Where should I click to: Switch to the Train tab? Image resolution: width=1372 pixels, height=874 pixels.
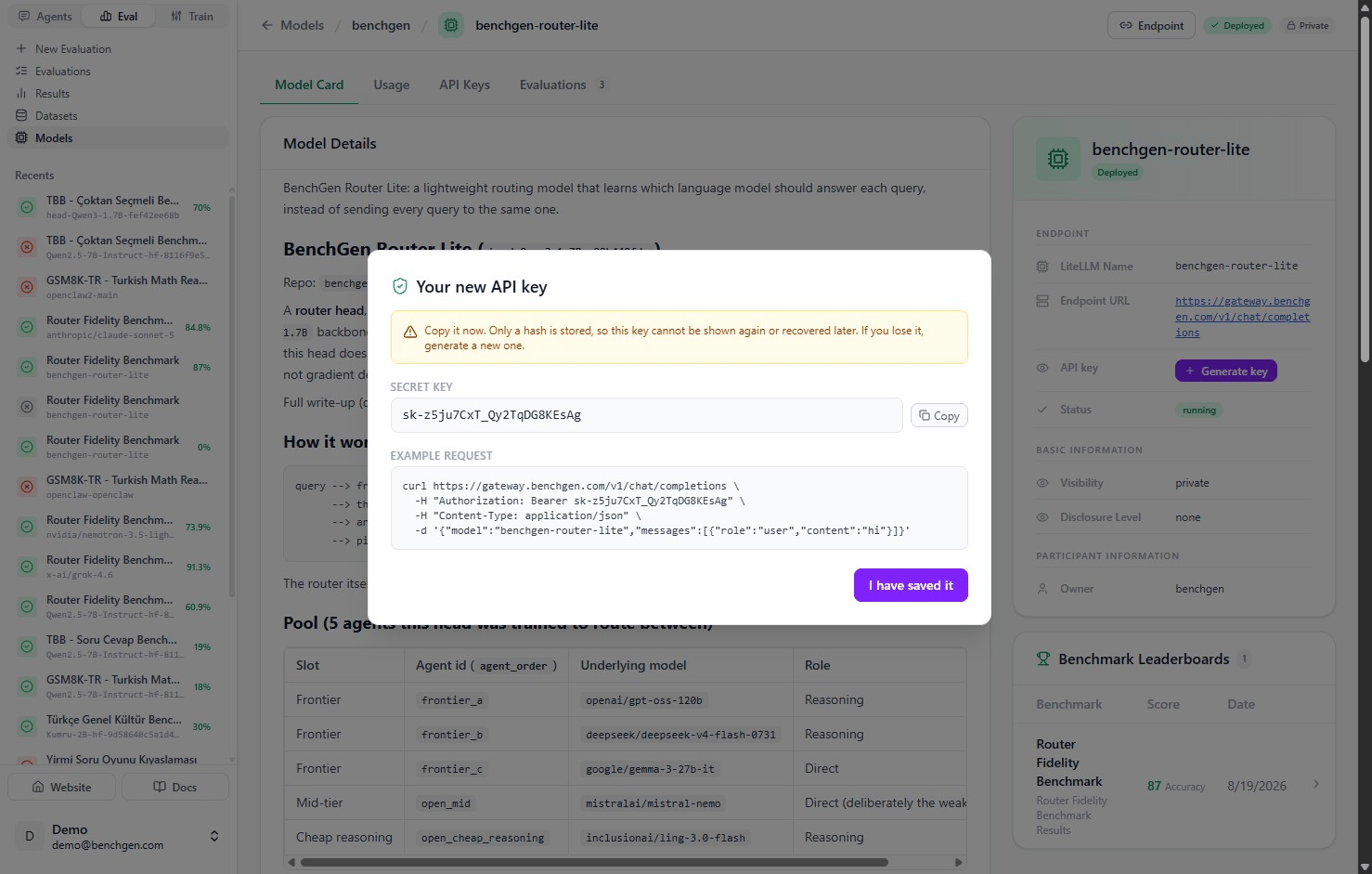(192, 16)
